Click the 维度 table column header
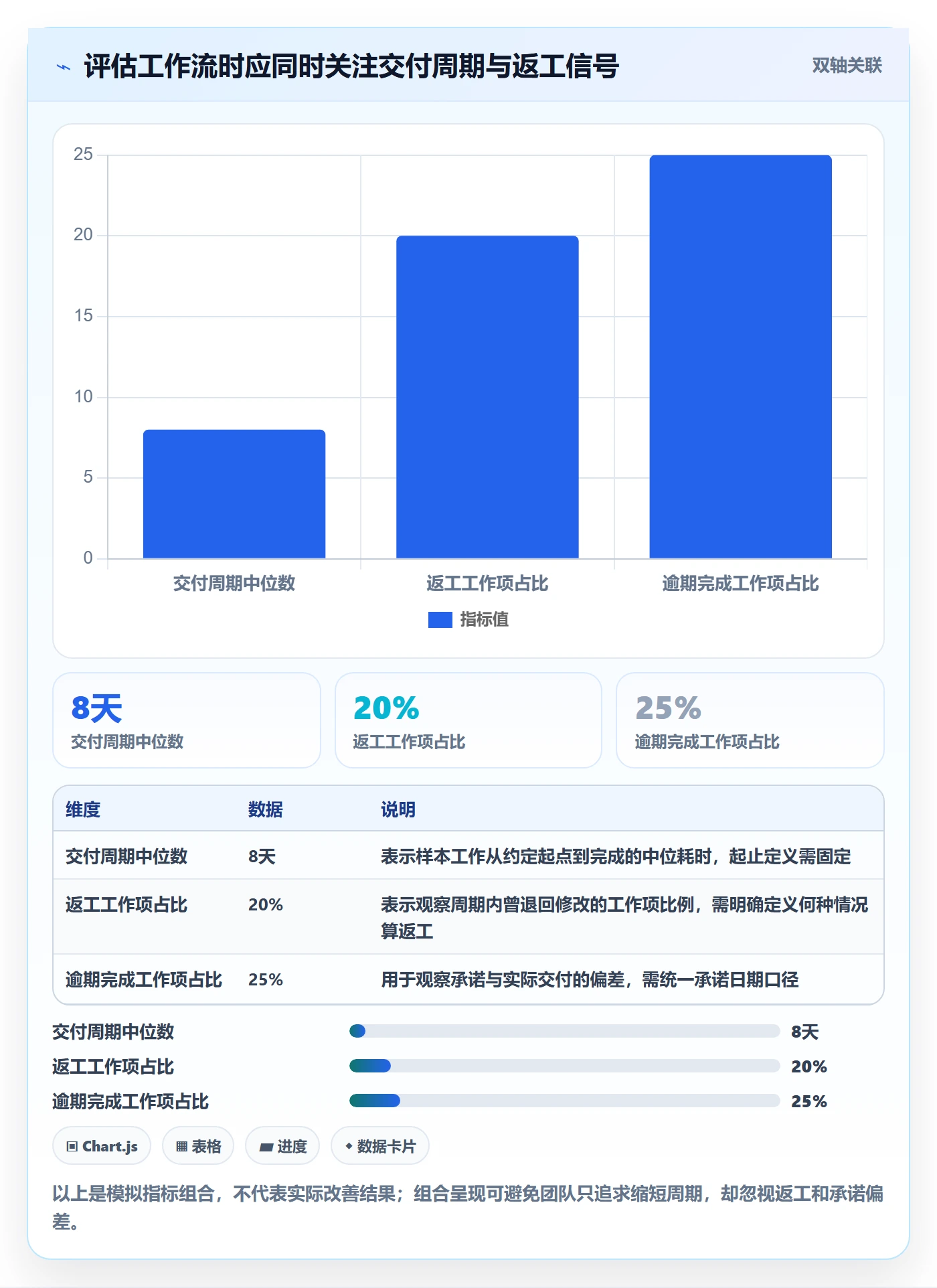This screenshot has height=1288, width=937. click(83, 809)
